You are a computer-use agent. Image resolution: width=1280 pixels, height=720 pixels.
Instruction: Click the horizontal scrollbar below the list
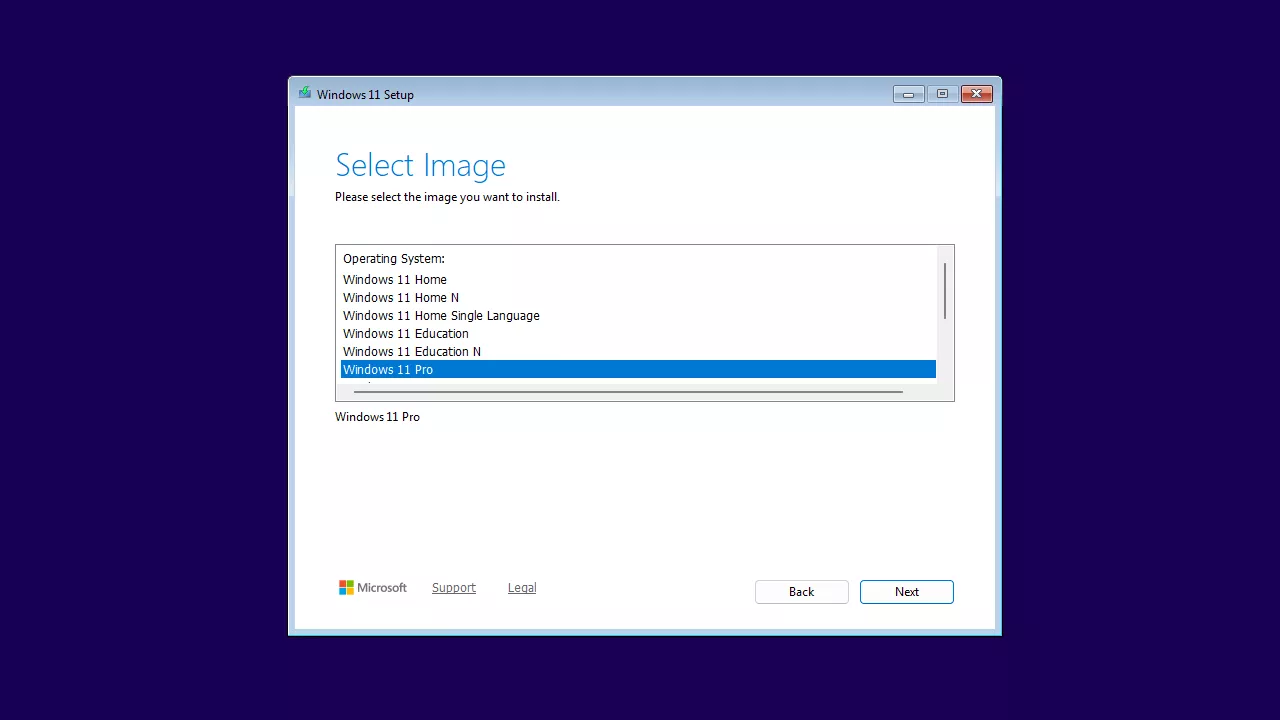click(628, 392)
